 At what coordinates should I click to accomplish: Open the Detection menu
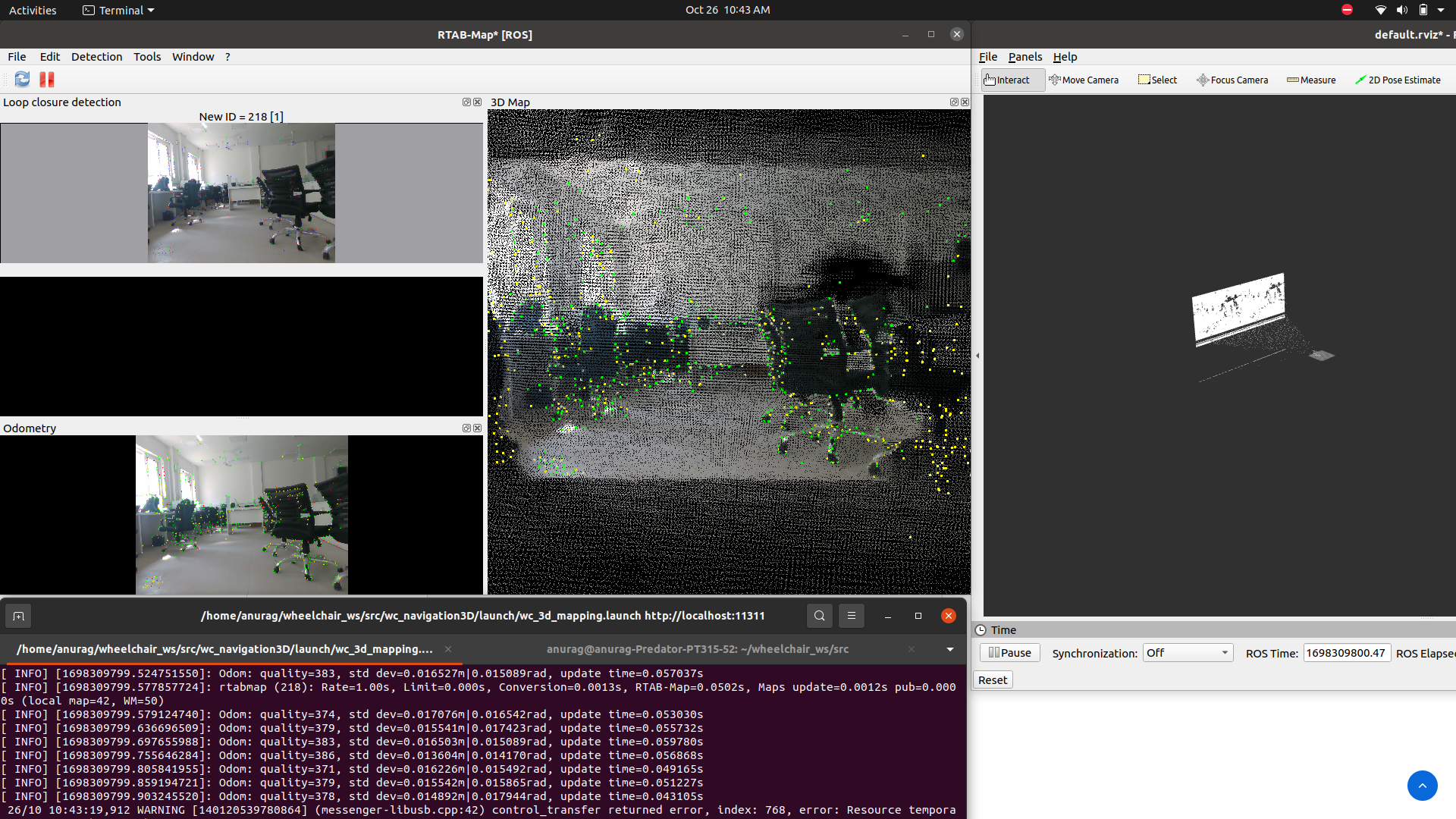coord(96,57)
